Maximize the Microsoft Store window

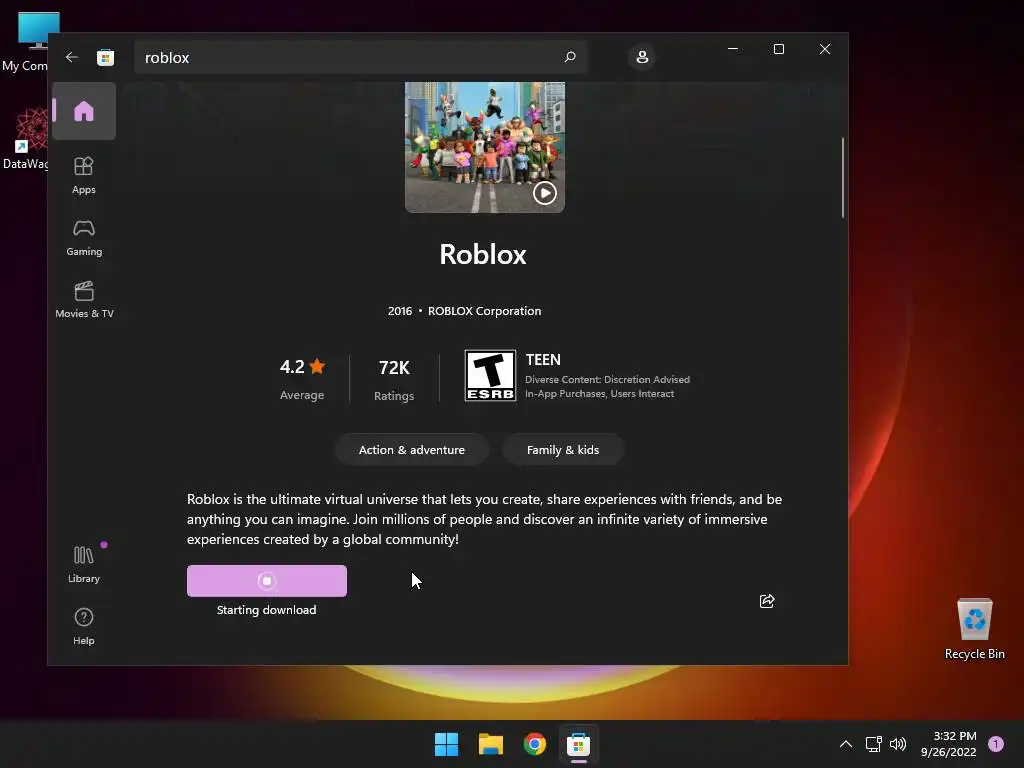point(778,49)
